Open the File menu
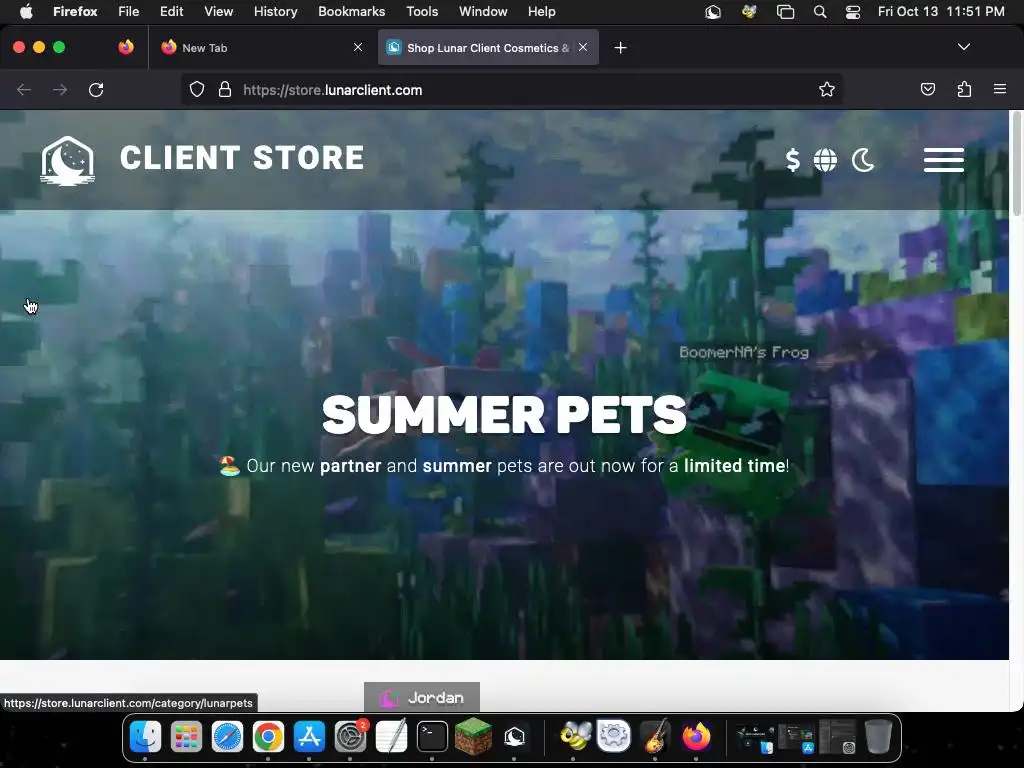 (129, 12)
